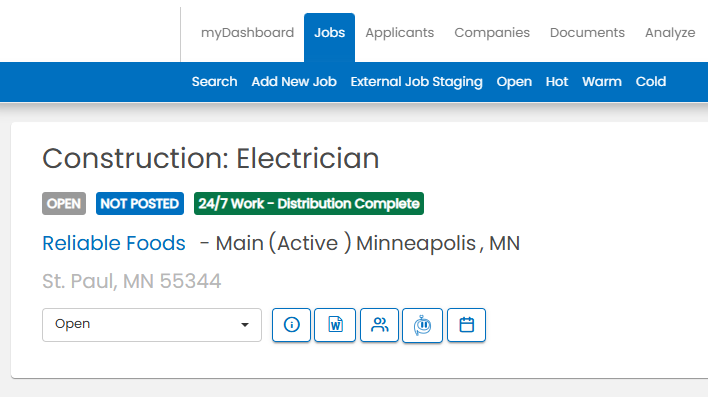Go to the Applicants tab
Viewport: 708px width, 397px height.
pyautogui.click(x=400, y=33)
